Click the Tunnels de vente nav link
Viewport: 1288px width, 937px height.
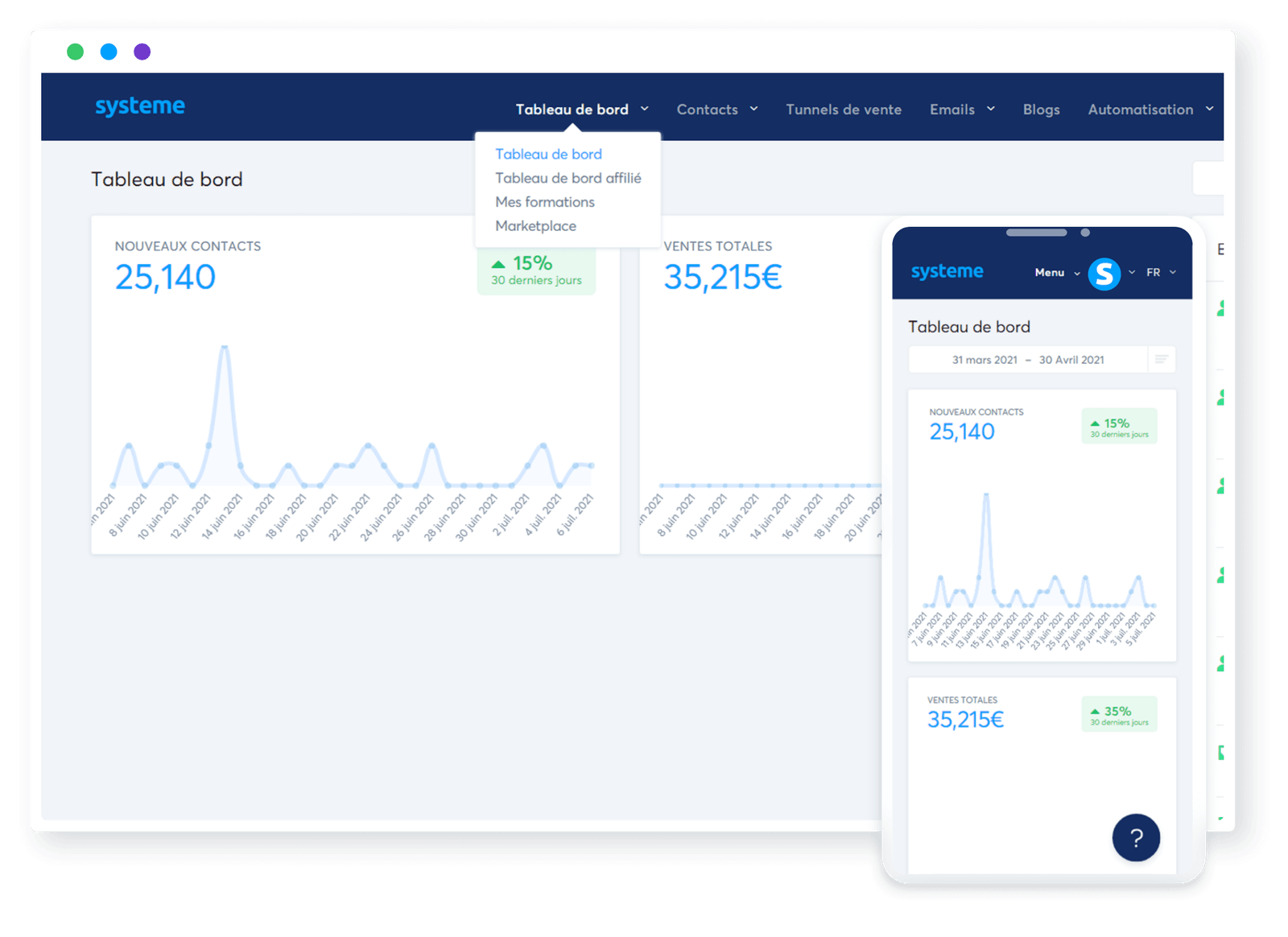click(x=843, y=109)
